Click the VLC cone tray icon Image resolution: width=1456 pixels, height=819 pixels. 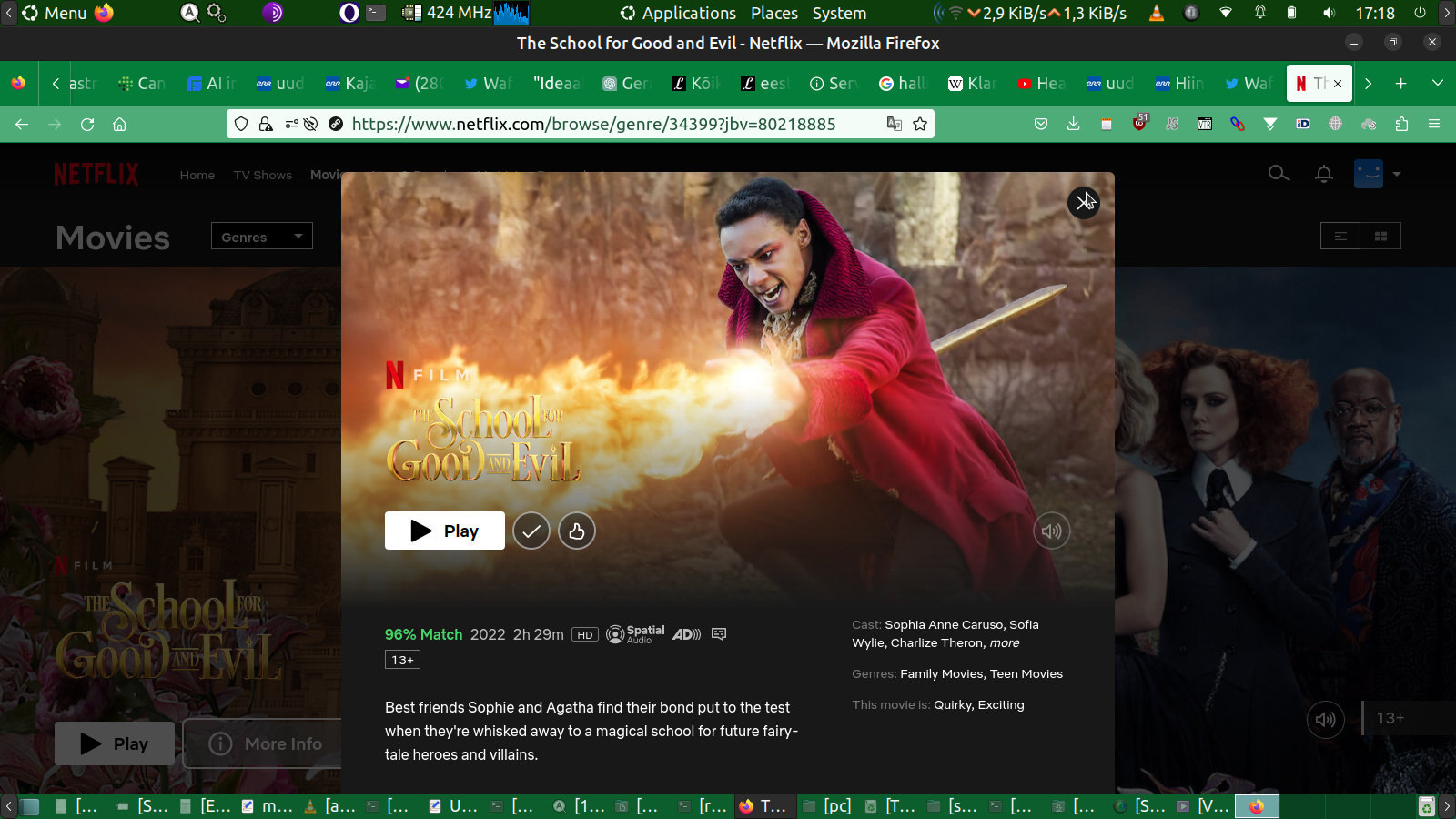point(1157,13)
